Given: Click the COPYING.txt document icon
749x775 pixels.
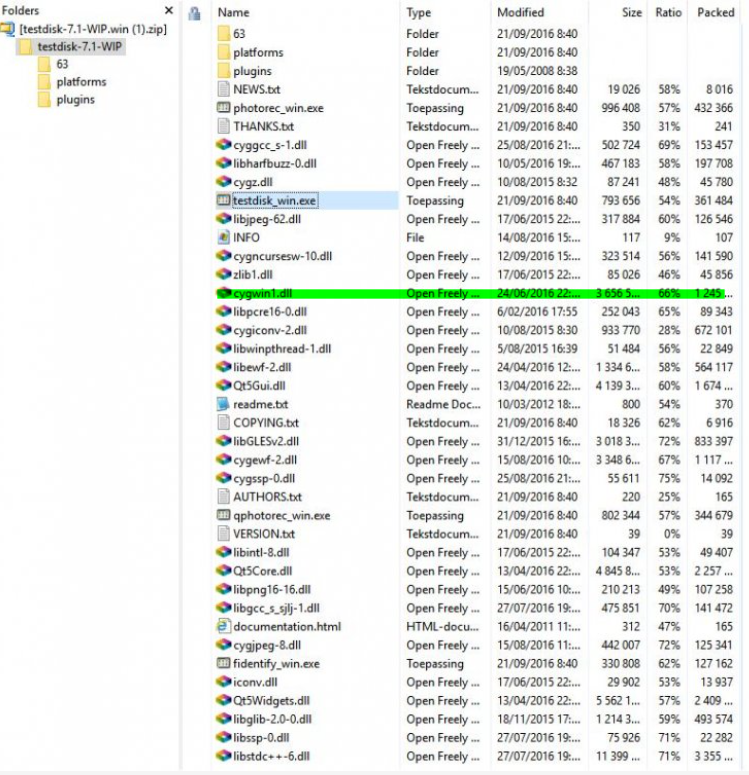Looking at the screenshot, I should pos(223,423).
